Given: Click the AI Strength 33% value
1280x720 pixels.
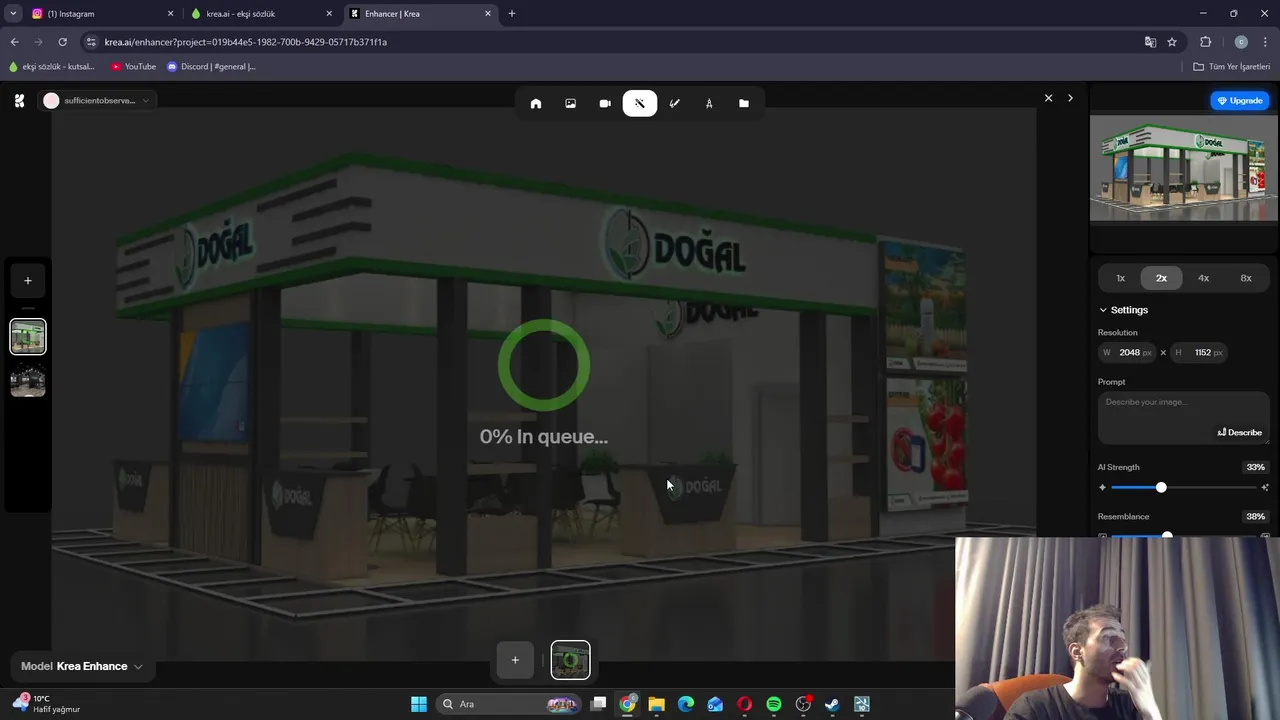Looking at the screenshot, I should tap(1256, 467).
